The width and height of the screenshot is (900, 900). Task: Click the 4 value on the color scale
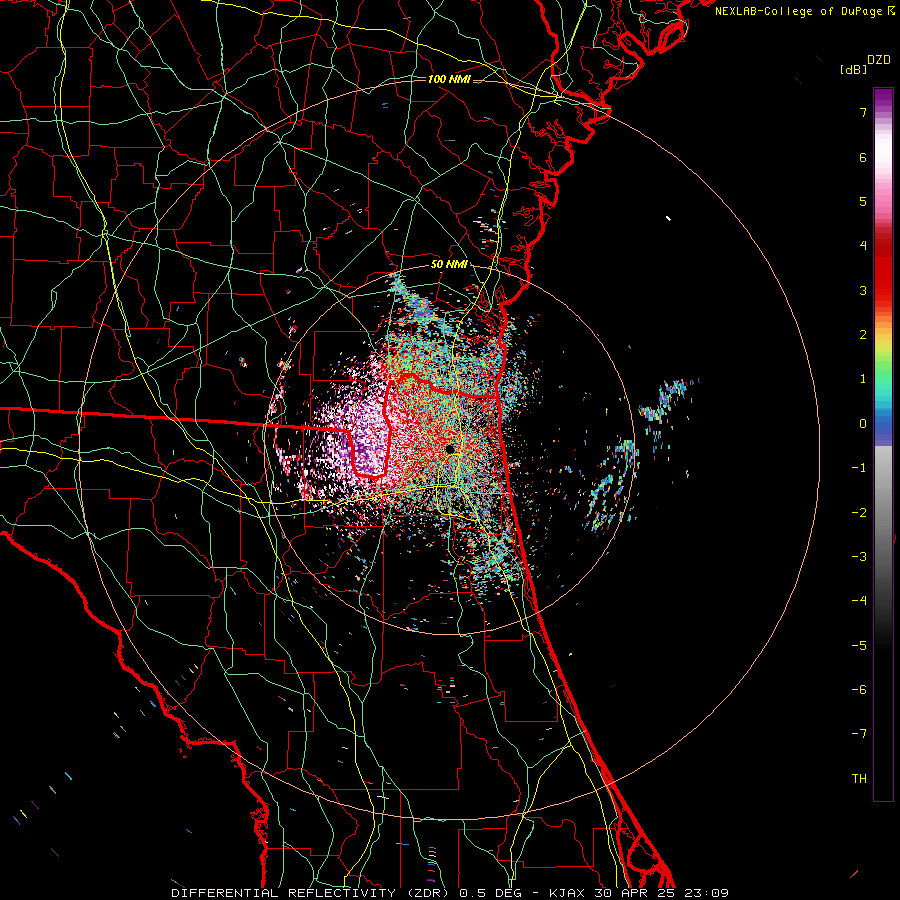point(863,246)
